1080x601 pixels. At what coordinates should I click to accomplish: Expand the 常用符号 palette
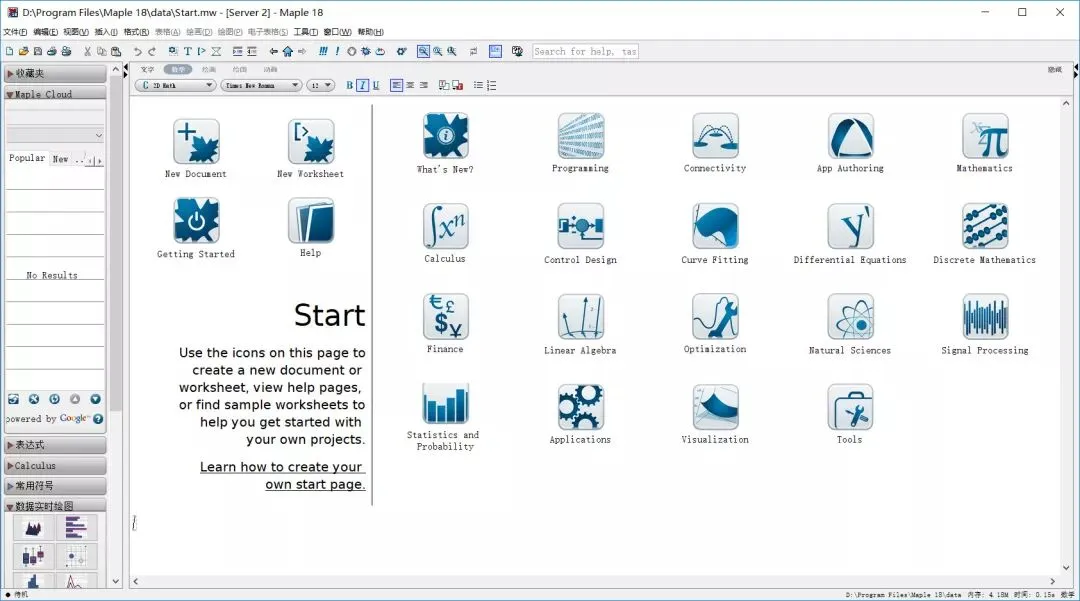55,485
